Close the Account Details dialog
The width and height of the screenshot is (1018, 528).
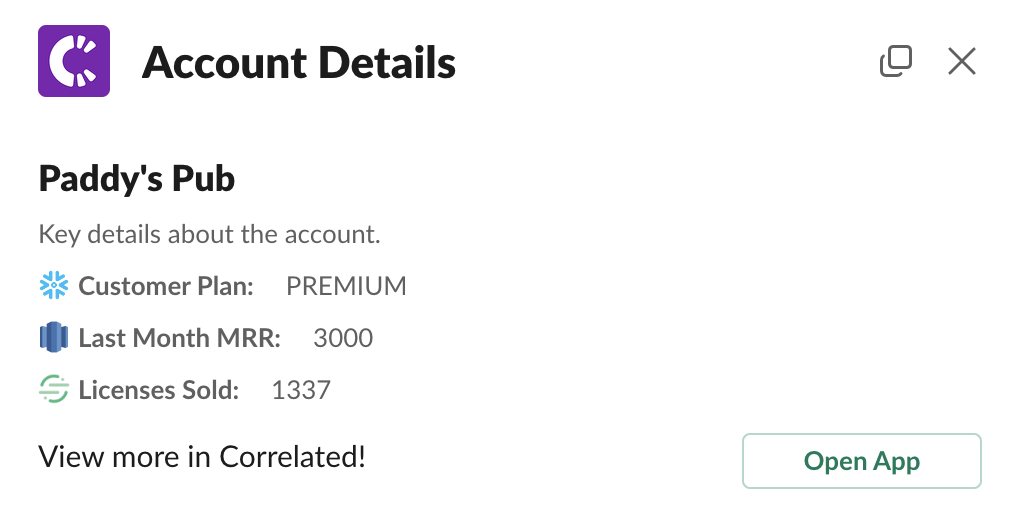point(962,61)
